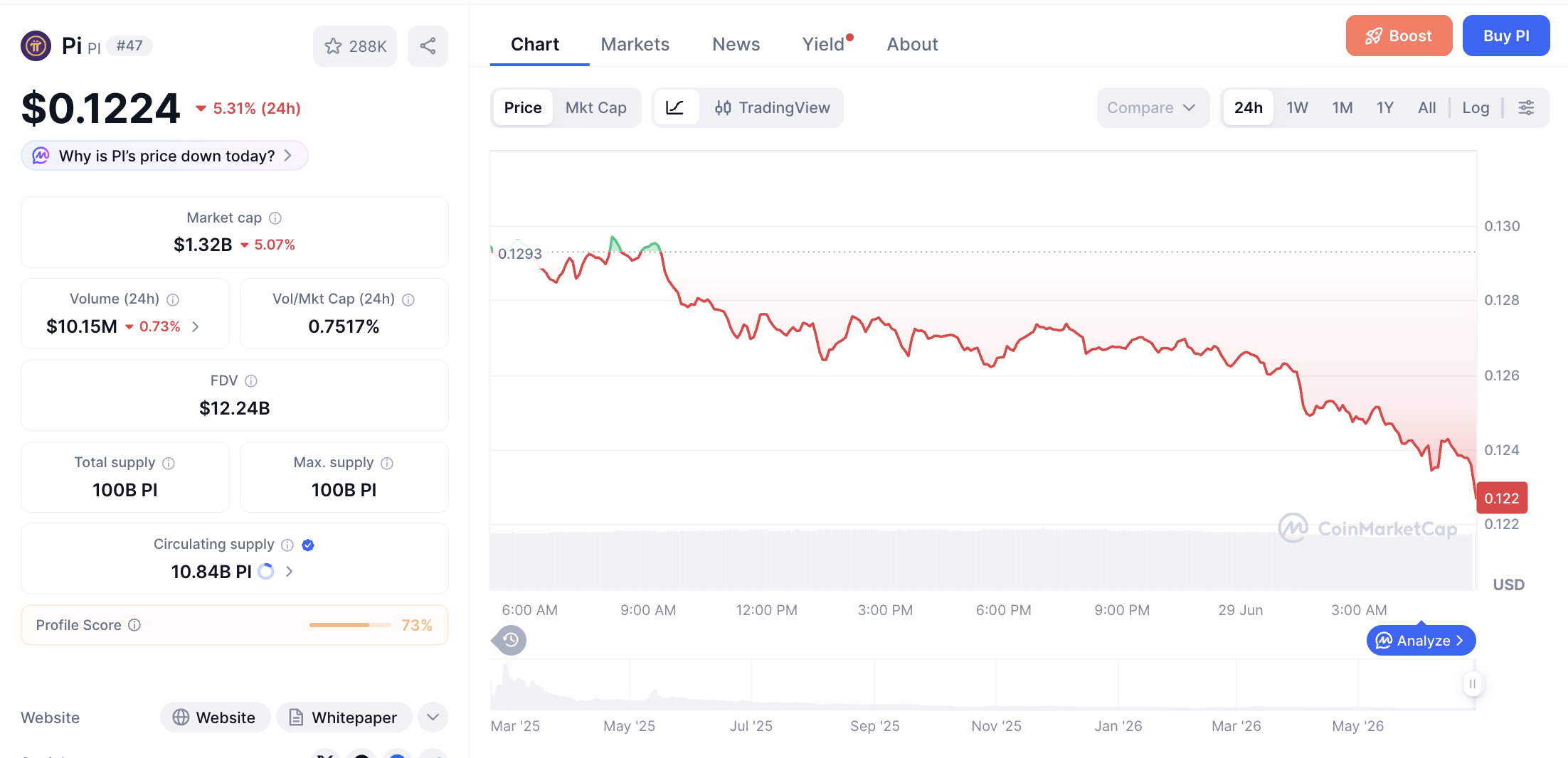Select the 1W time range
Image resolution: width=1568 pixels, height=758 pixels.
[1297, 107]
